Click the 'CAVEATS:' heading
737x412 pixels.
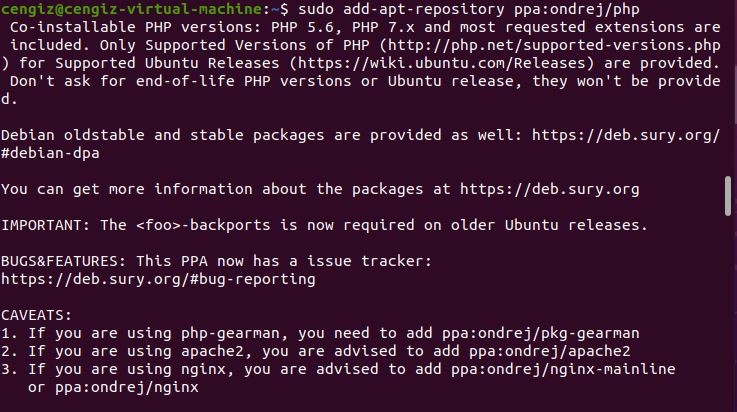point(37,315)
